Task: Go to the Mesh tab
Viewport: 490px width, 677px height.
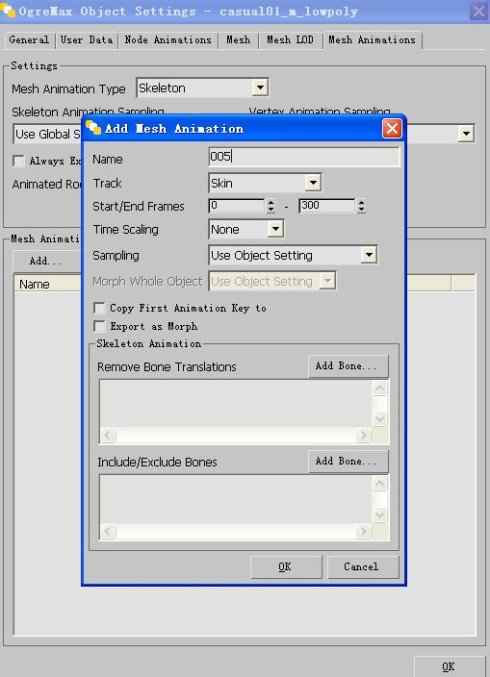Action: tap(238, 40)
